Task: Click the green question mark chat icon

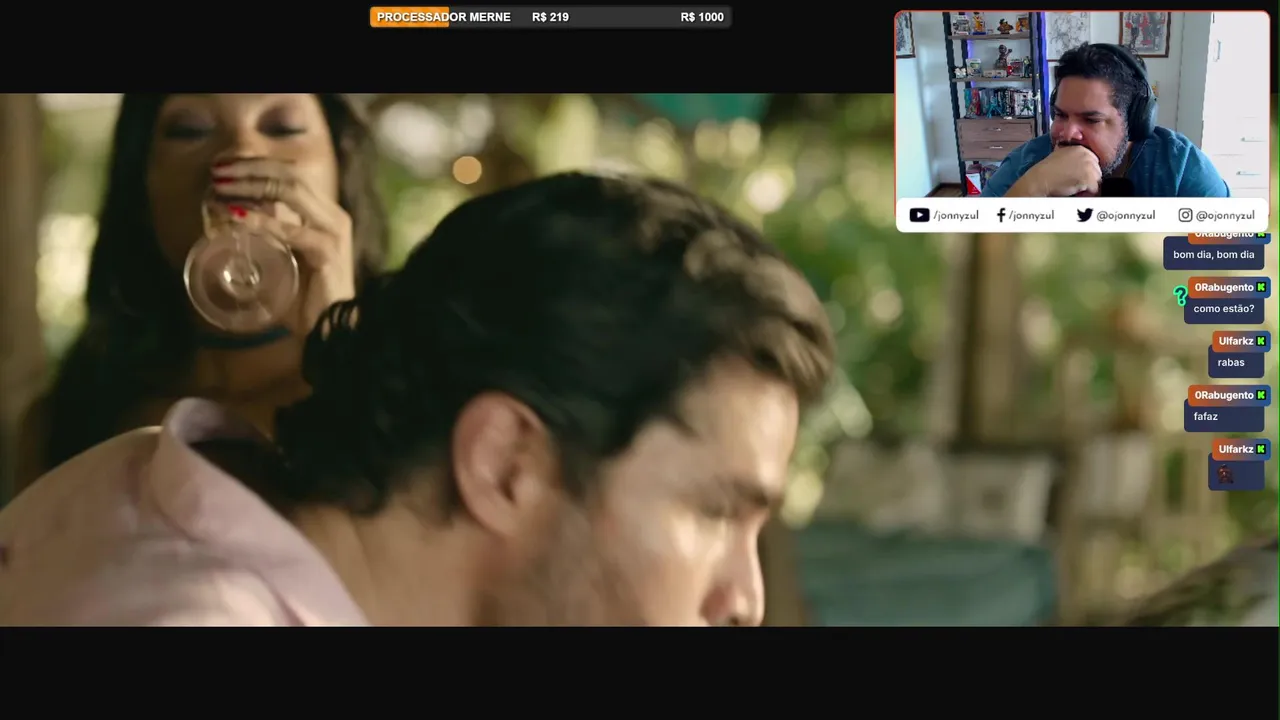Action: coord(1180,295)
